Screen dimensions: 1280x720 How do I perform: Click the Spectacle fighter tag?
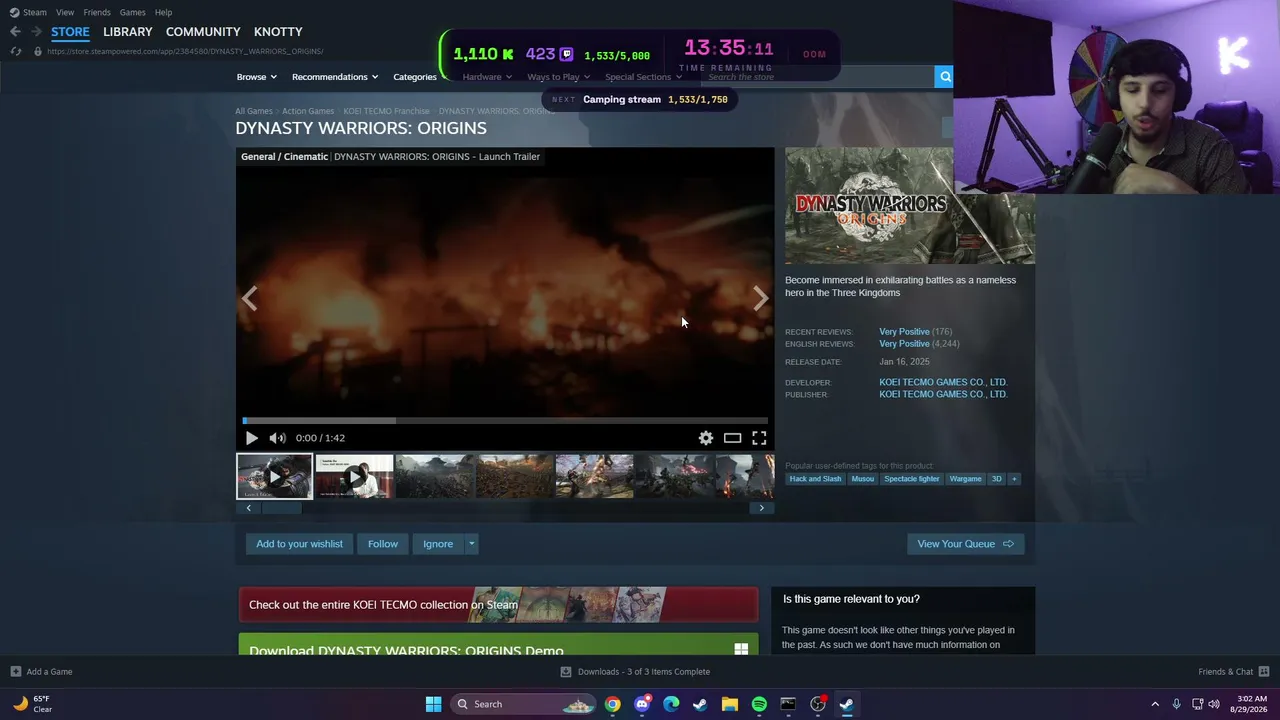[912, 479]
